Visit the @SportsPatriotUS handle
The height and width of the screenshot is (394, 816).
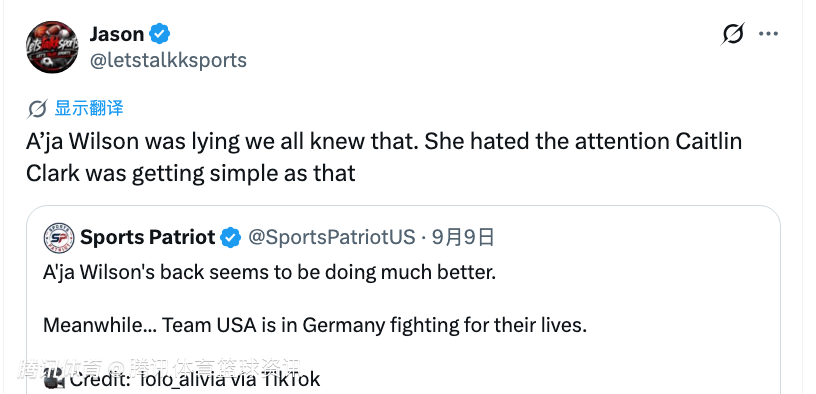point(332,237)
